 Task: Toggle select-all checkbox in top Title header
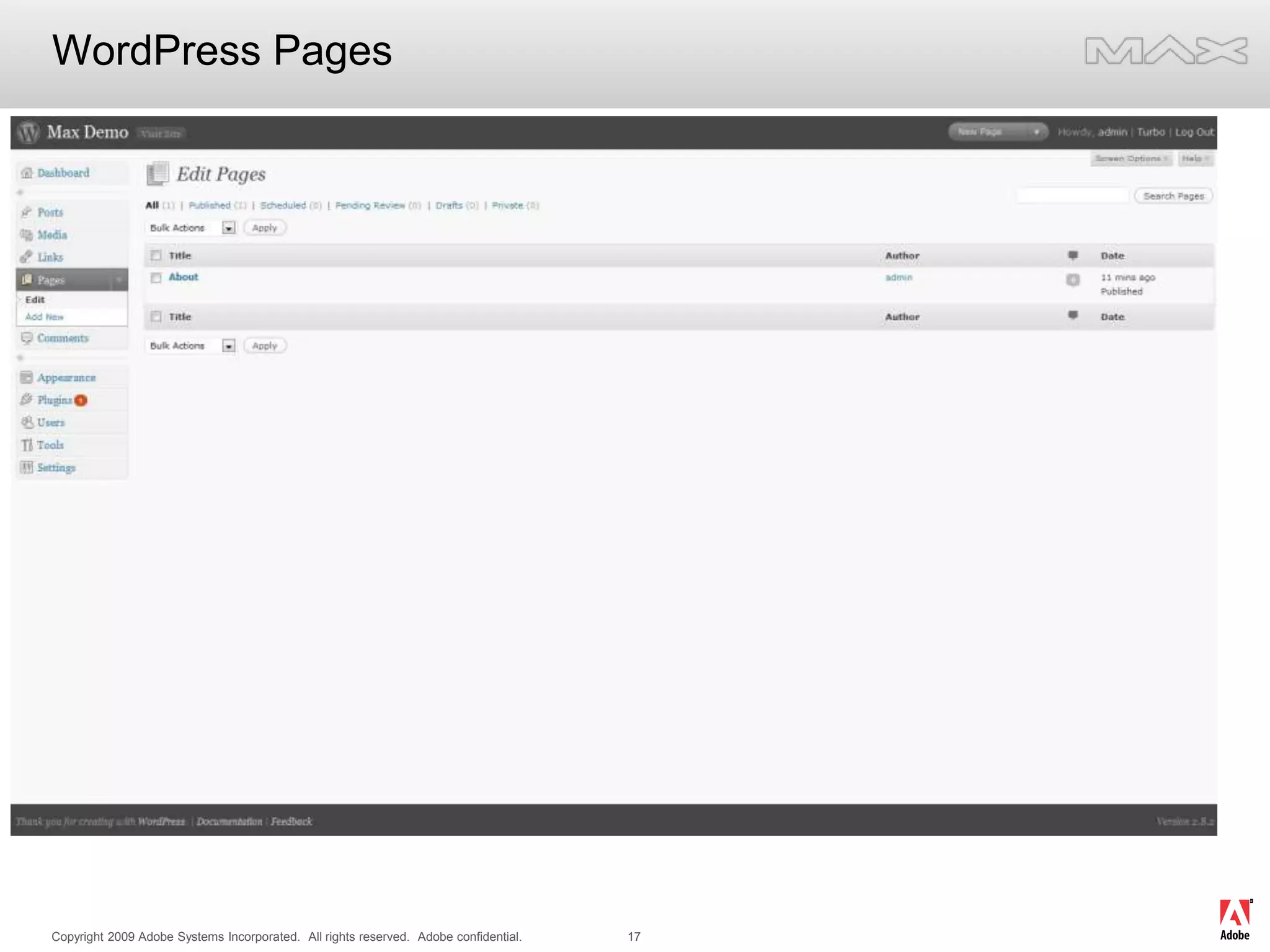(x=156, y=255)
